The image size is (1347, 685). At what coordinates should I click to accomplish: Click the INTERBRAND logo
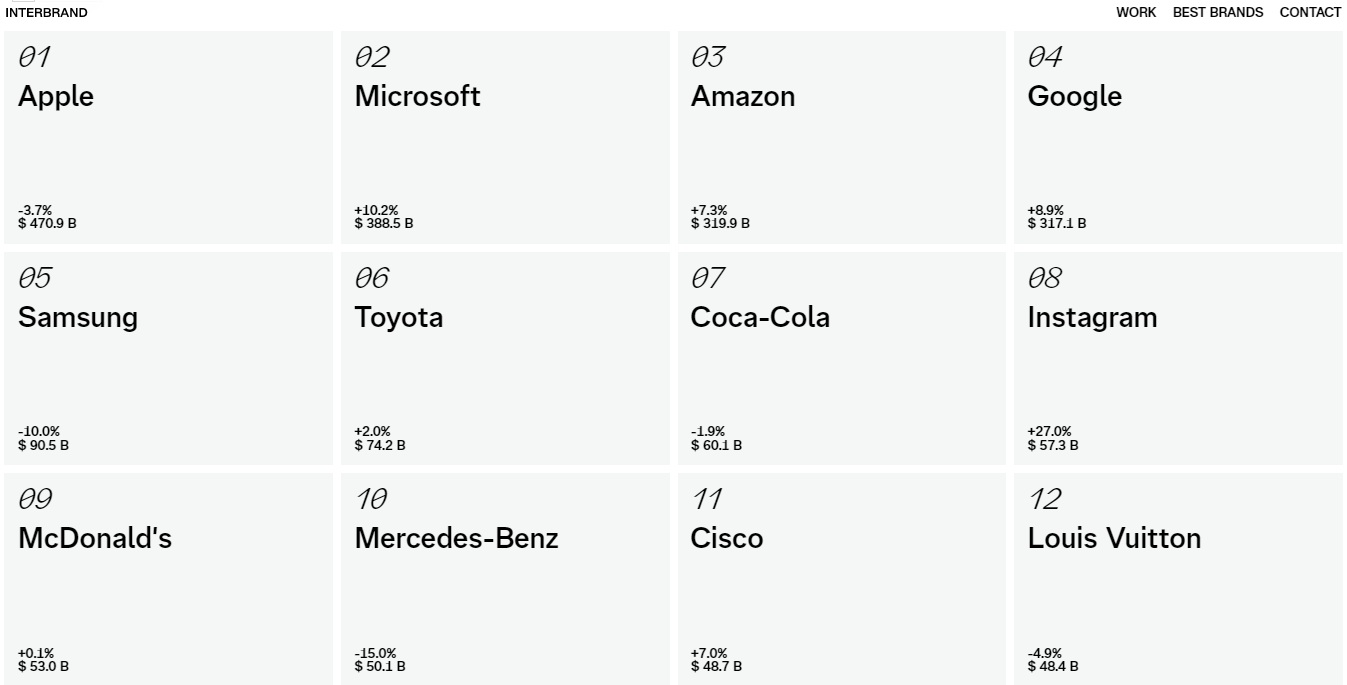[46, 13]
